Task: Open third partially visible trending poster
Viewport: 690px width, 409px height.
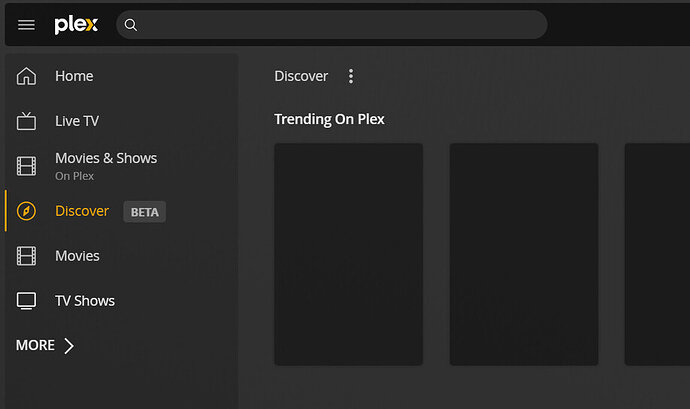Action: 657,254
